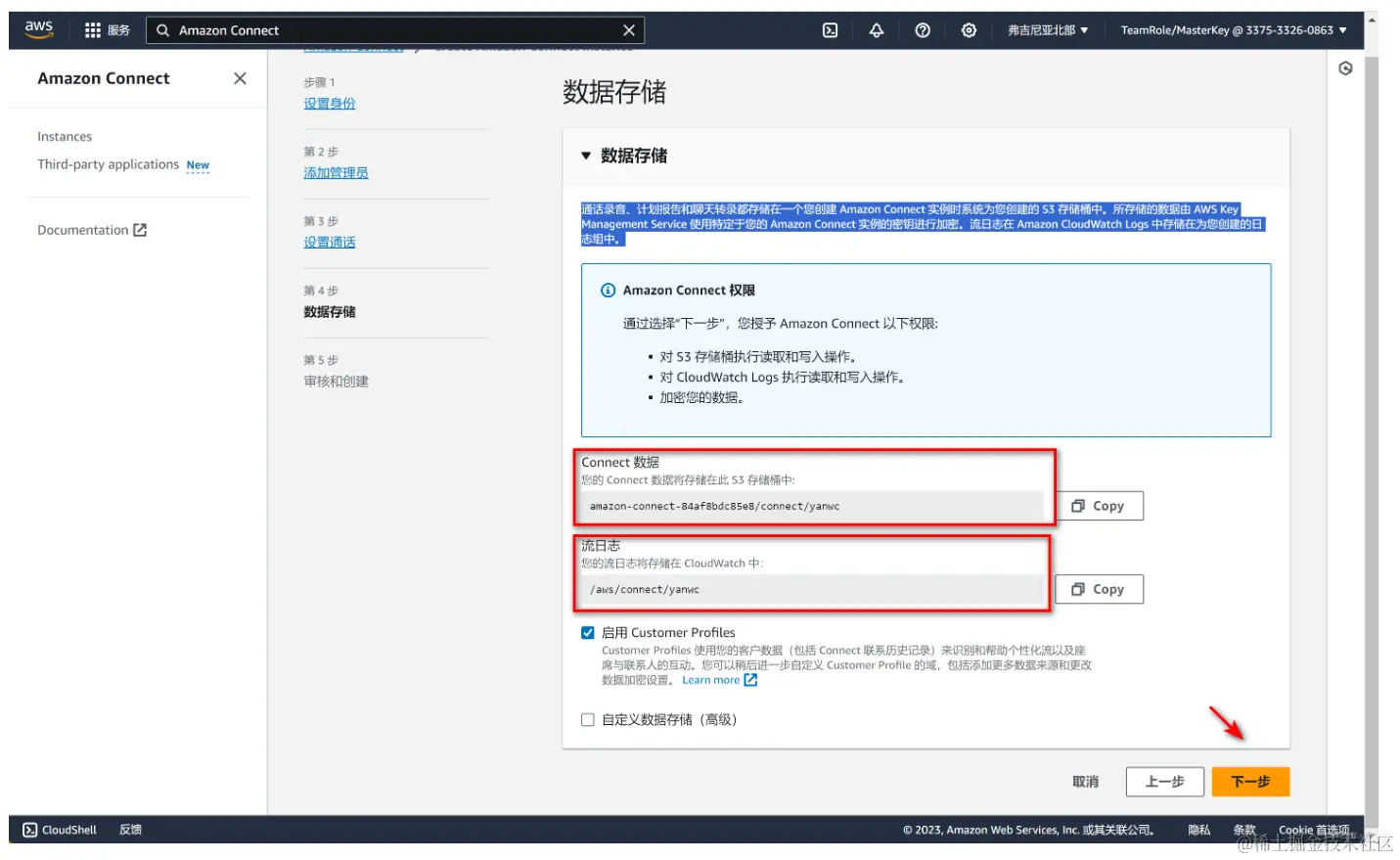
Task: Click the Amazon Connect 权限 info icon
Action: click(608, 291)
